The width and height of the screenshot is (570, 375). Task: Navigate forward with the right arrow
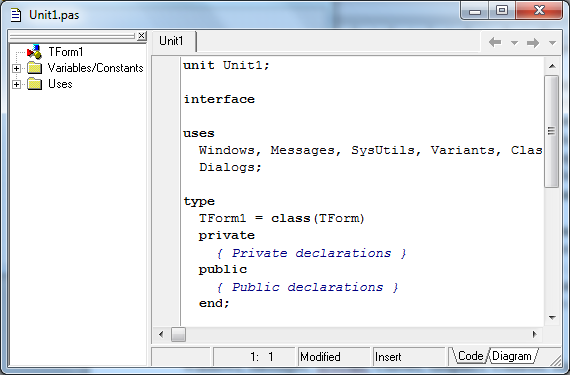pyautogui.click(x=533, y=43)
